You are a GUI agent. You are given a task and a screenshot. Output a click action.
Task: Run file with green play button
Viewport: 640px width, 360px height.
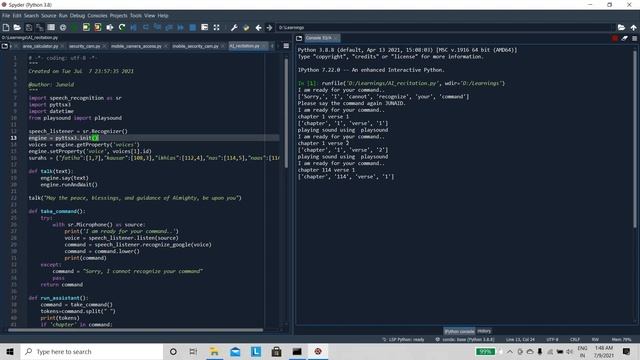coord(74,27)
